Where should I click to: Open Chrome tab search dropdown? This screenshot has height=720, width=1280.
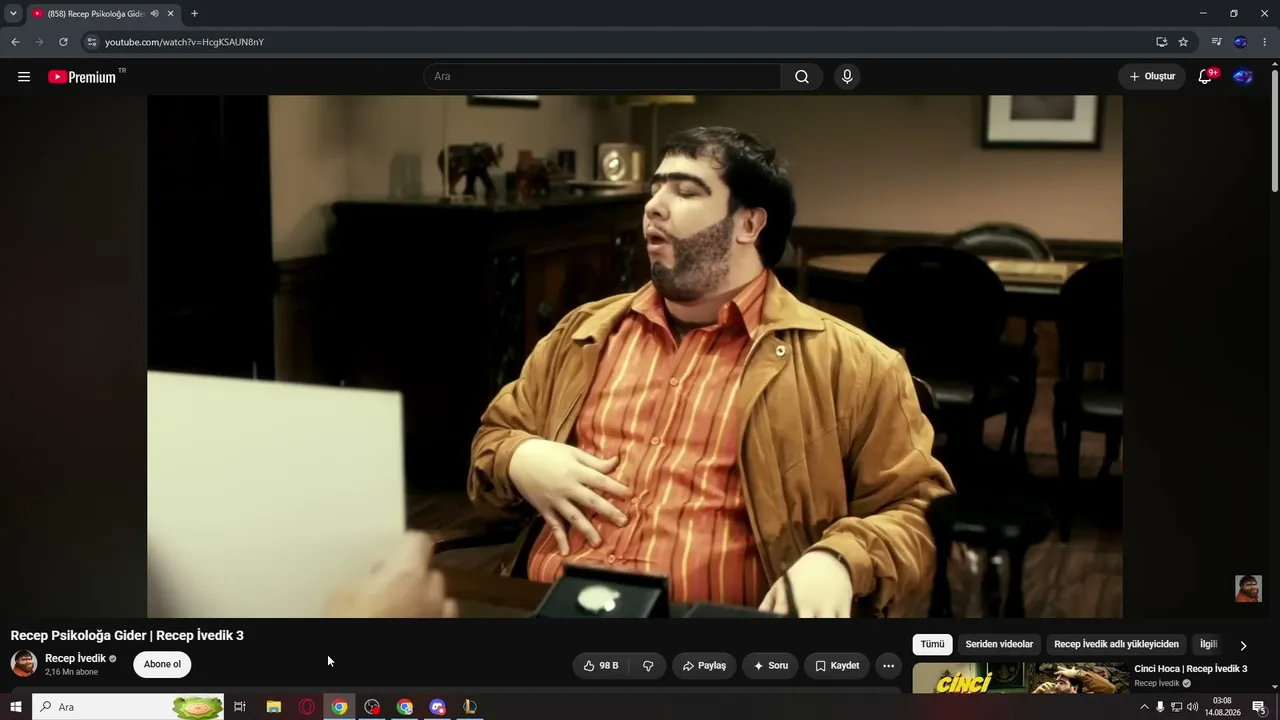(13, 14)
